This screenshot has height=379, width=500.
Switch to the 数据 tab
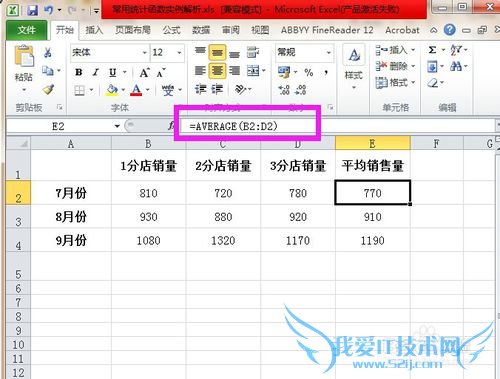click(x=201, y=30)
